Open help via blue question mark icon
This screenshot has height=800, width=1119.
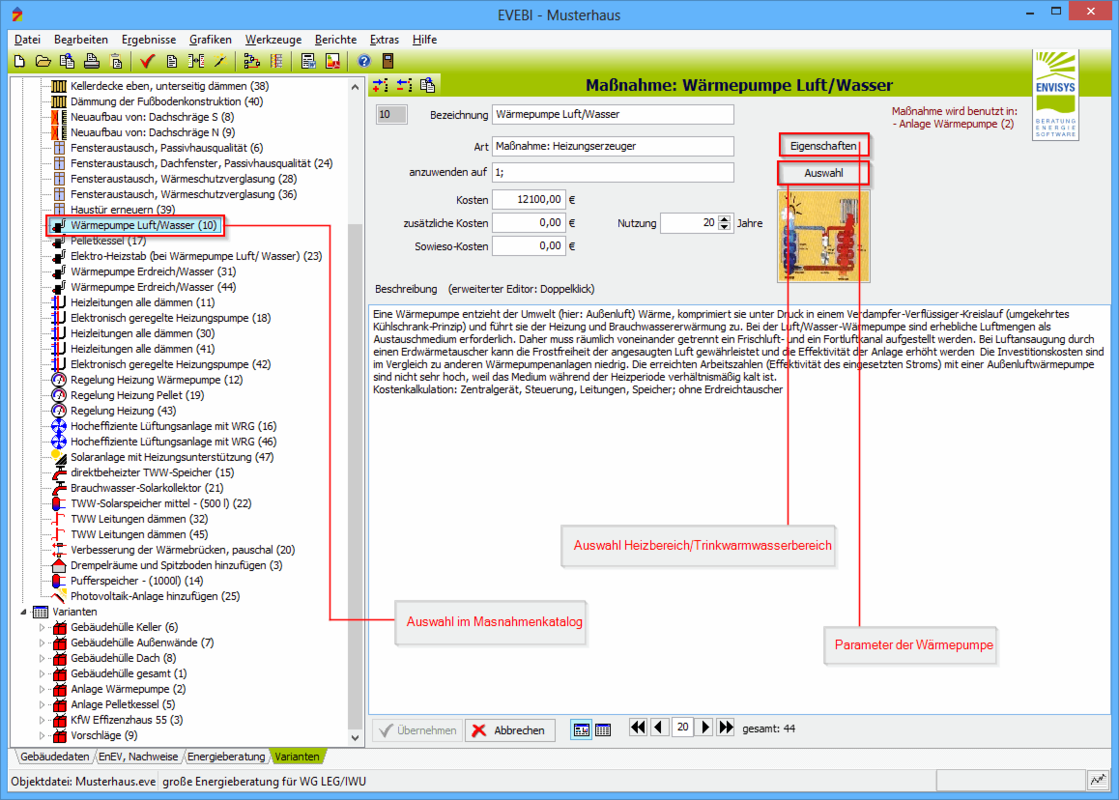pyautogui.click(x=365, y=61)
